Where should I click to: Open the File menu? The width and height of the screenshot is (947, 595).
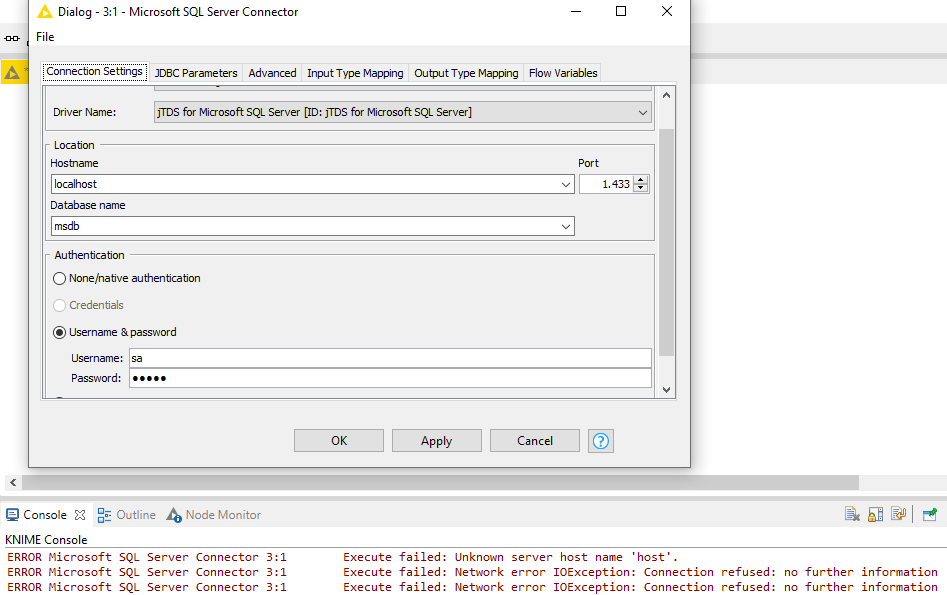(x=45, y=37)
